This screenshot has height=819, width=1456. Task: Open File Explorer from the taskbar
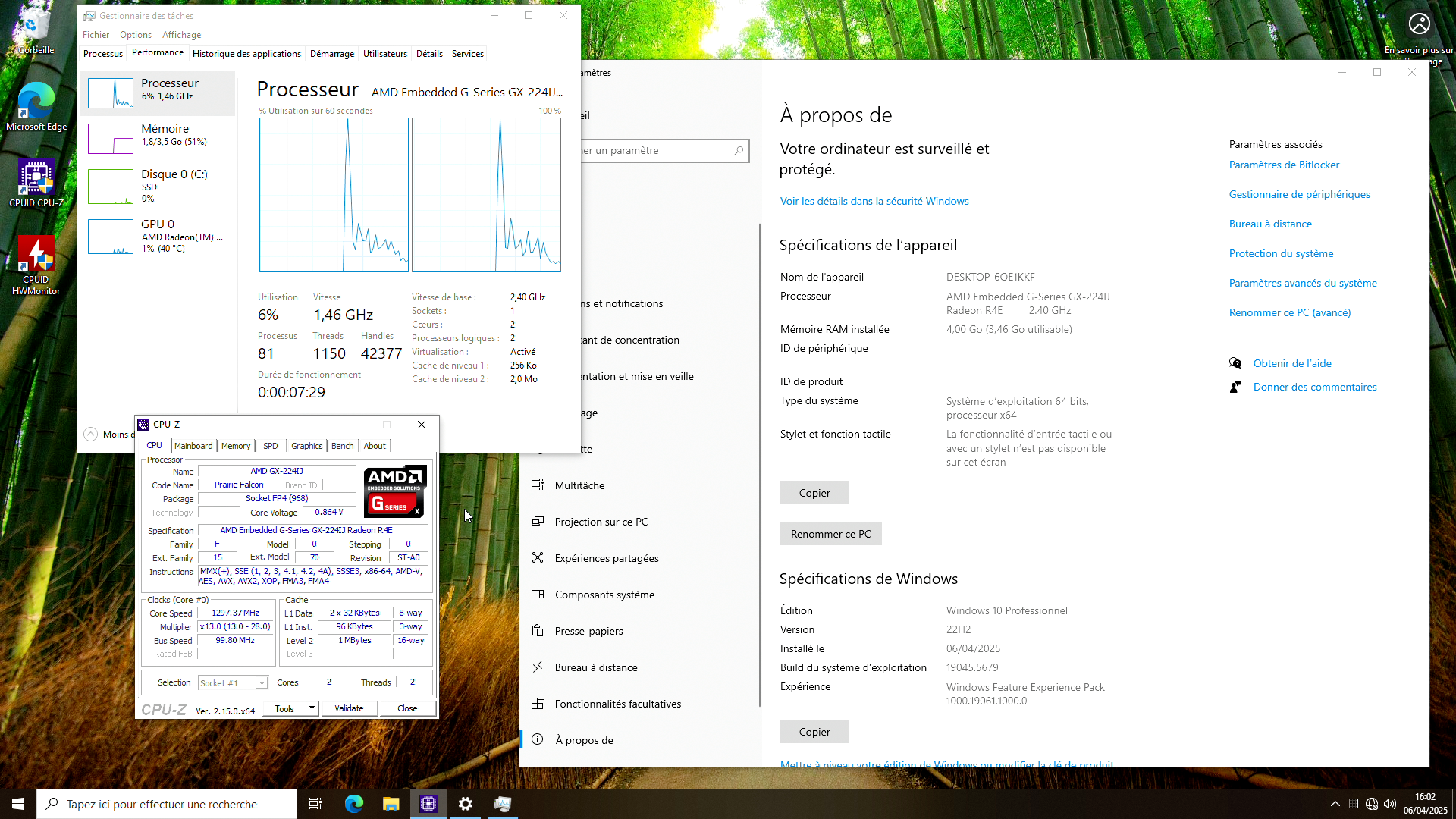coord(391,804)
